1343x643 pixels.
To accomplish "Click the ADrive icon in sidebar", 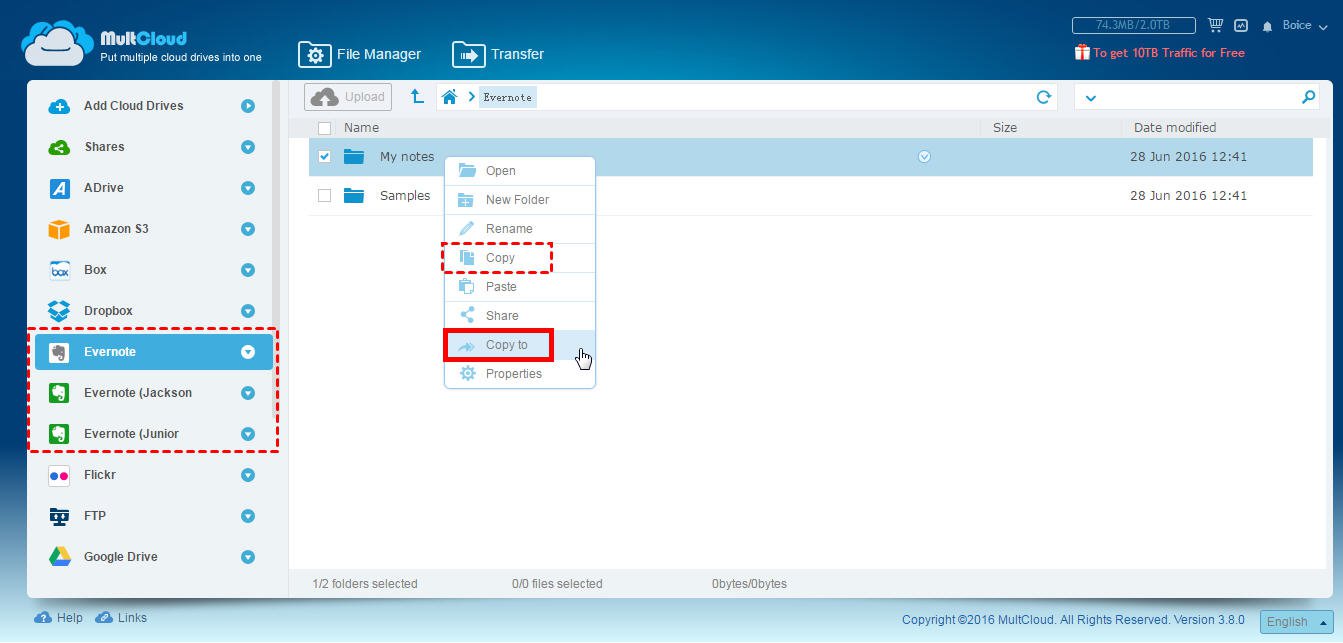I will click(59, 188).
